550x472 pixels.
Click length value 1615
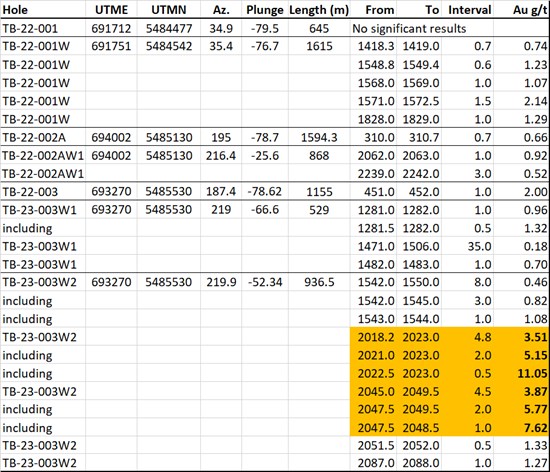[x=319, y=46]
